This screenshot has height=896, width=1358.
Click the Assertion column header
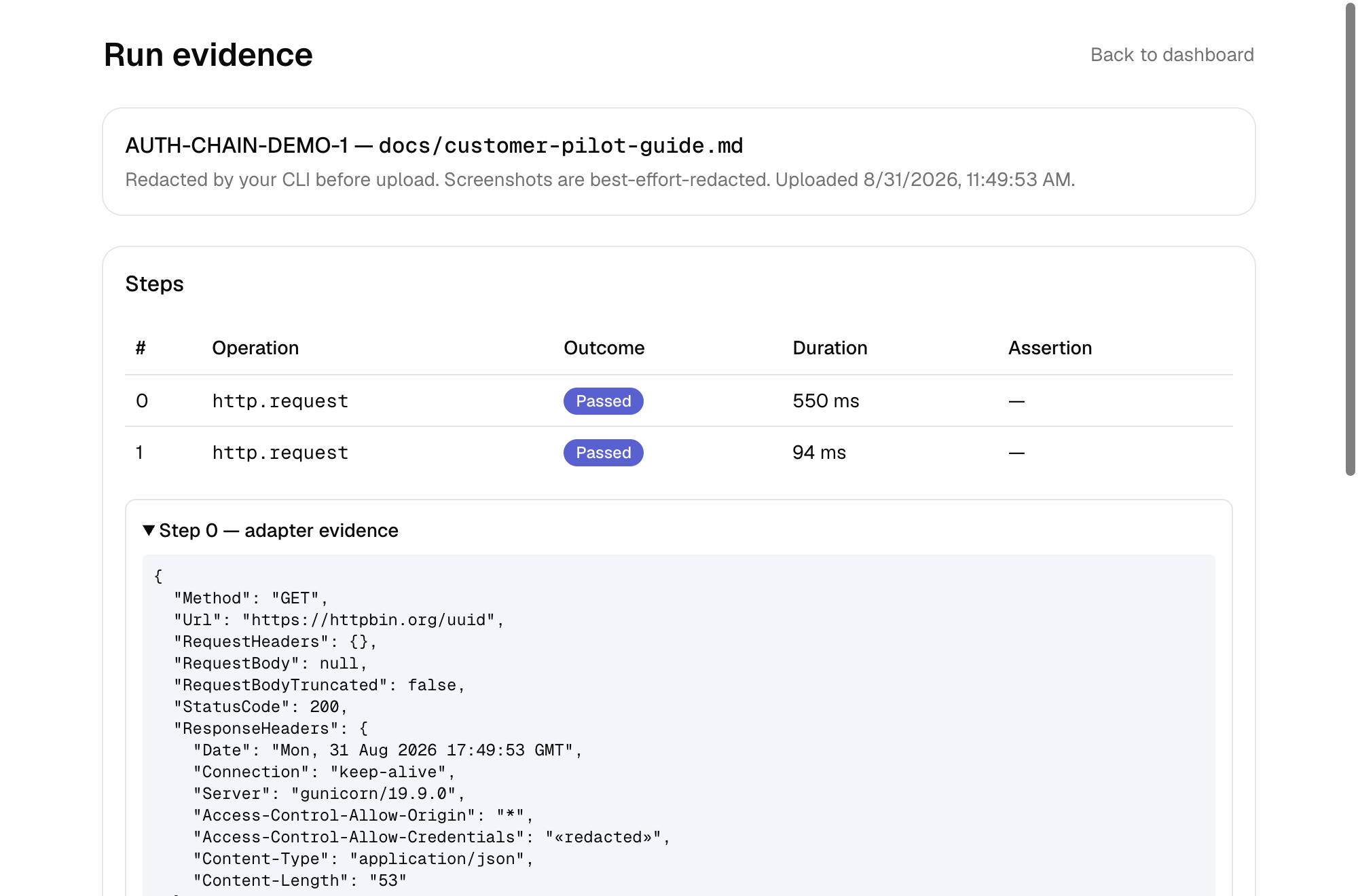[x=1050, y=348]
